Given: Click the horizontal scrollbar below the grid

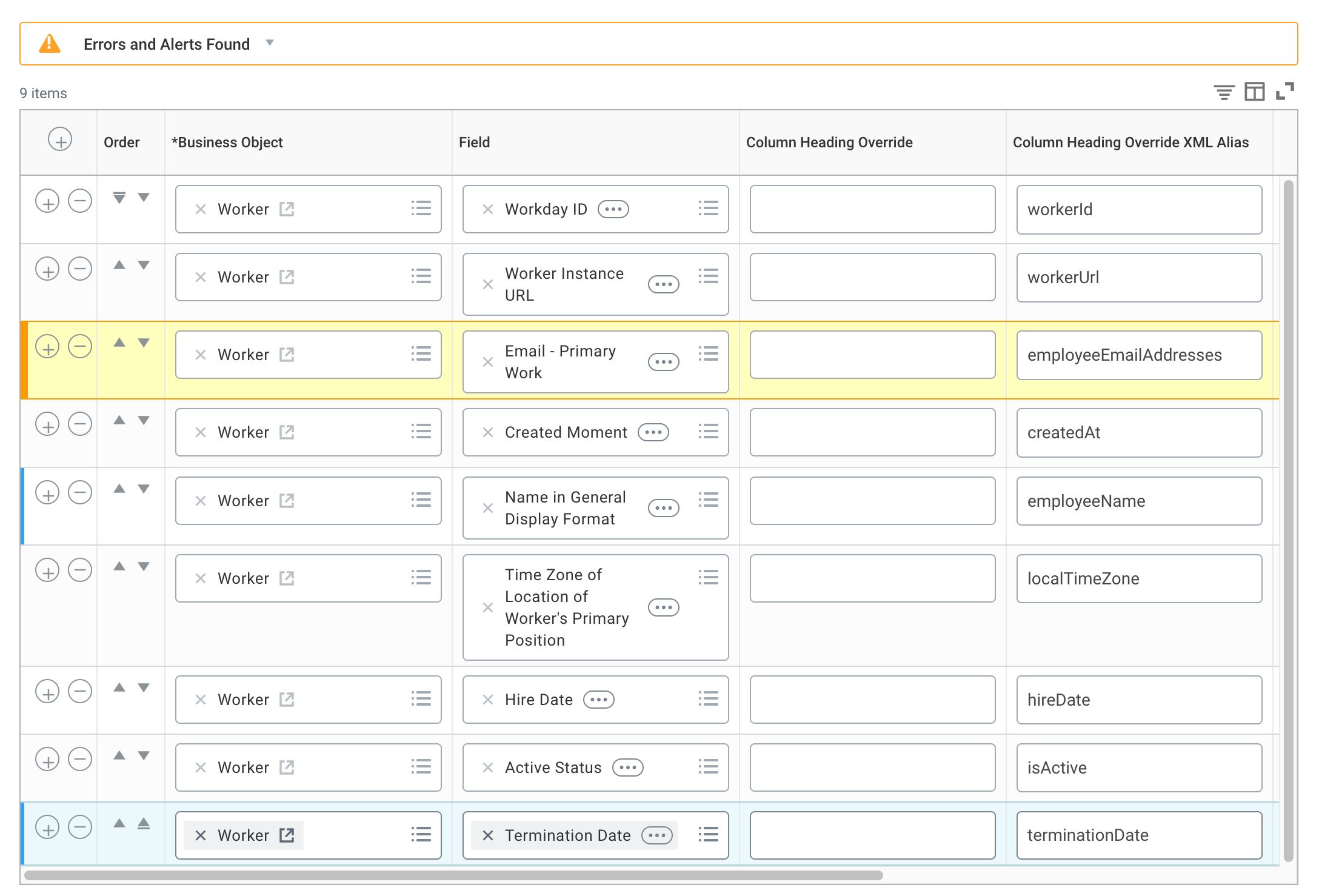Looking at the screenshot, I should click(453, 875).
